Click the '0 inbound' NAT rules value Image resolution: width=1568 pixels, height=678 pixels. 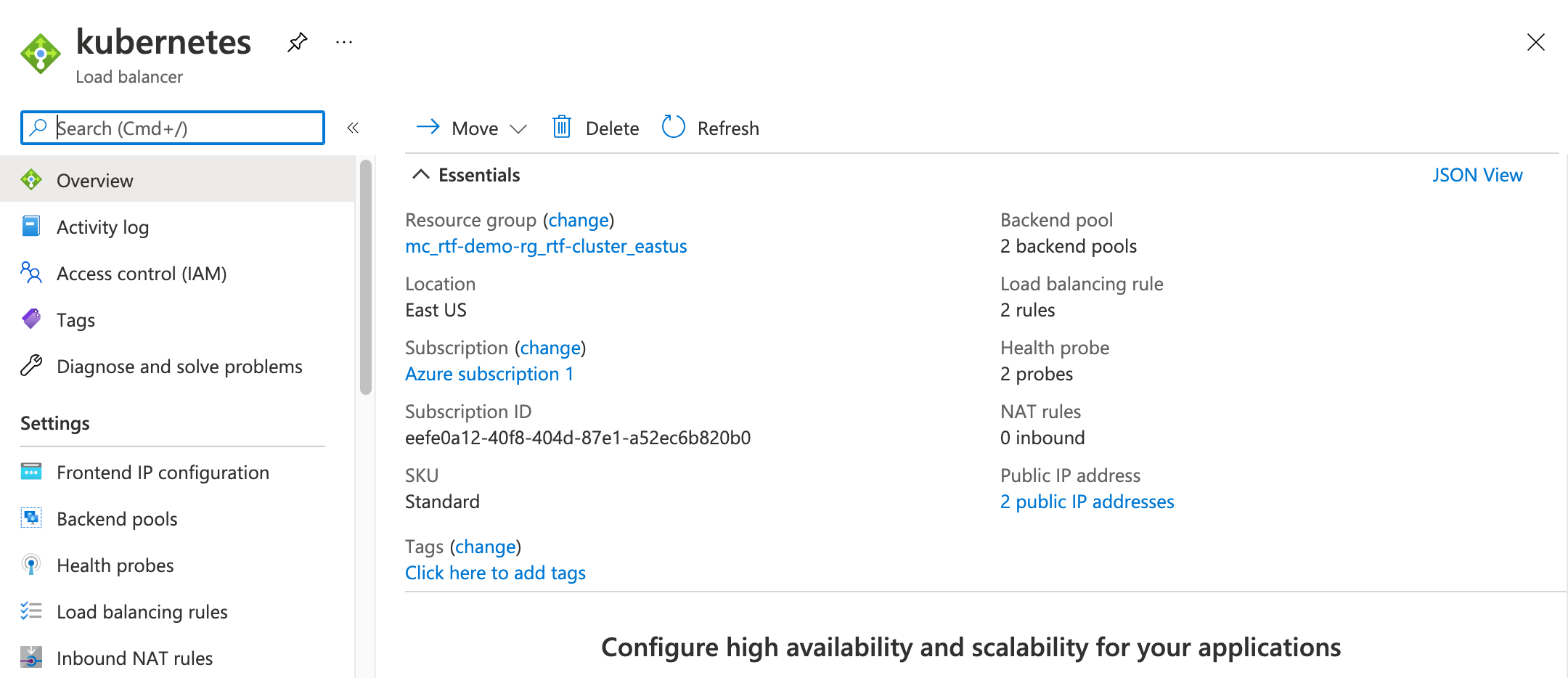tap(1042, 438)
